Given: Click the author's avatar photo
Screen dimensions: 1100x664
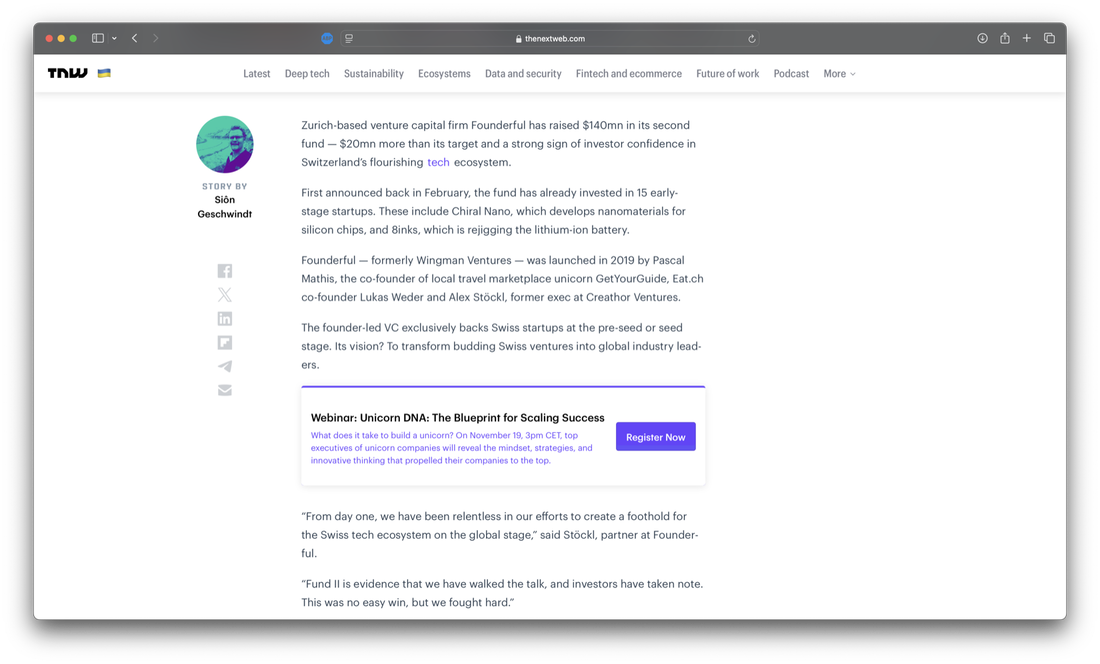Looking at the screenshot, I should (x=224, y=144).
